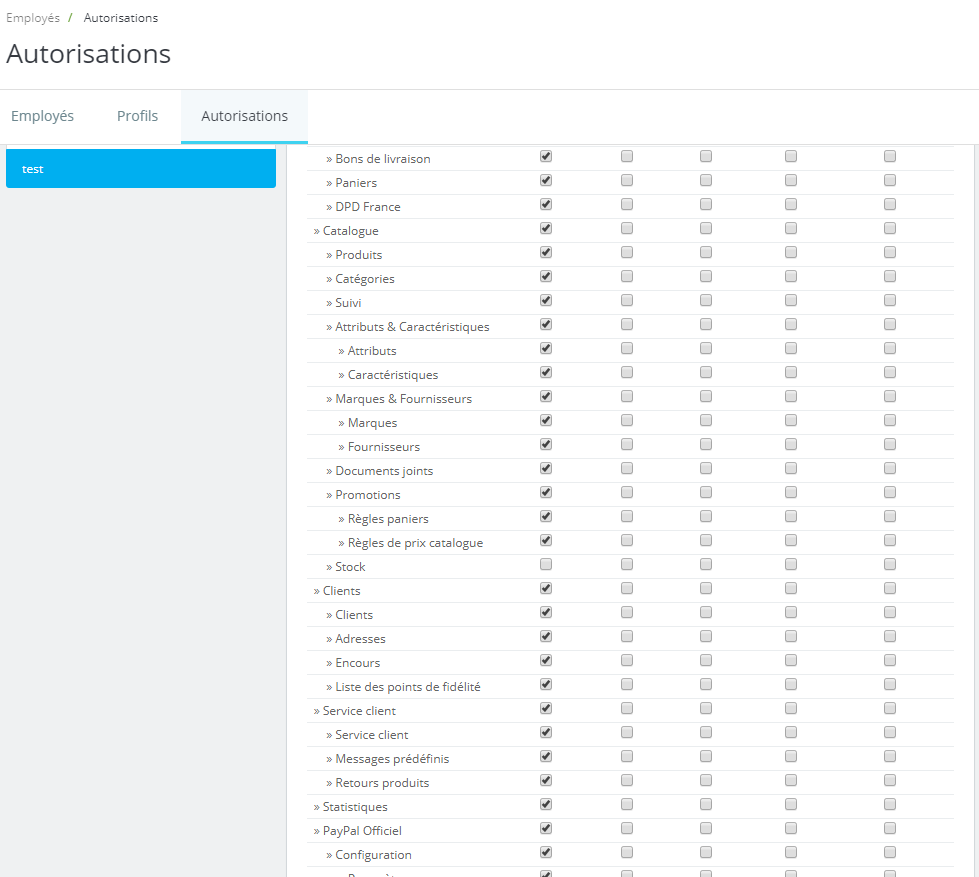
Task: Tick the third checkbox in the Promotions row
Action: pyautogui.click(x=706, y=492)
